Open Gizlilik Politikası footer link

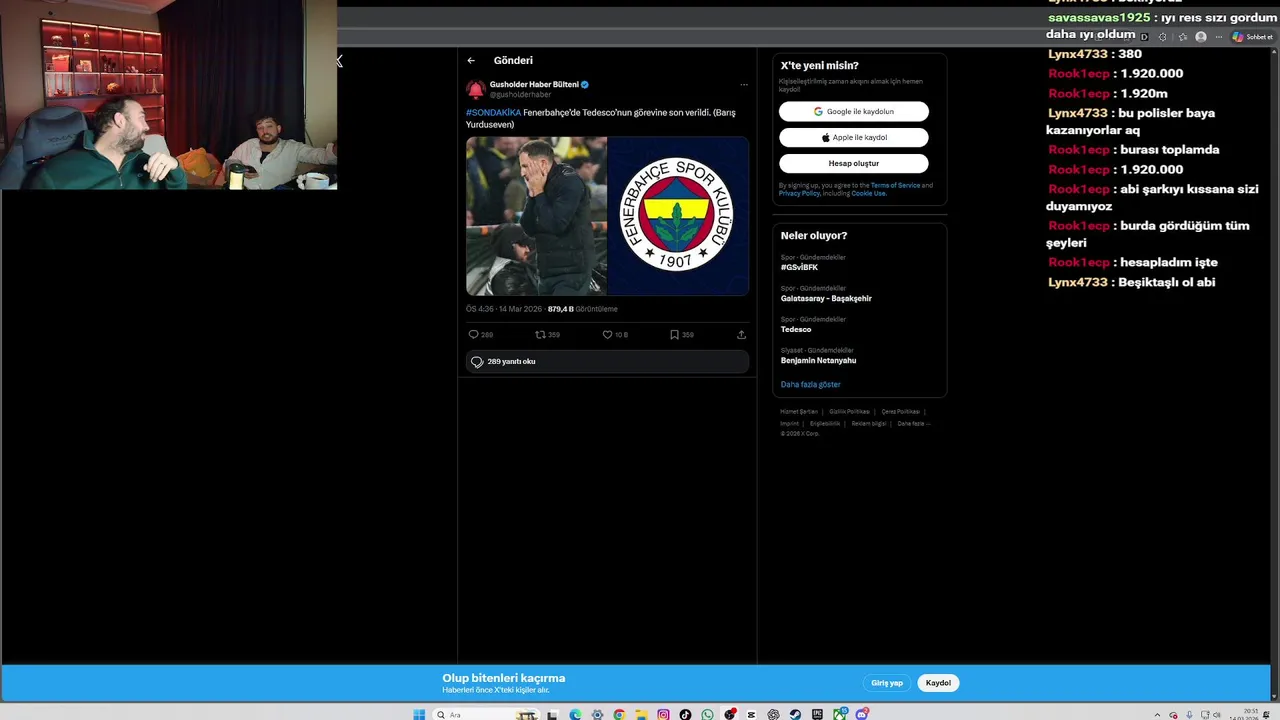pos(849,412)
